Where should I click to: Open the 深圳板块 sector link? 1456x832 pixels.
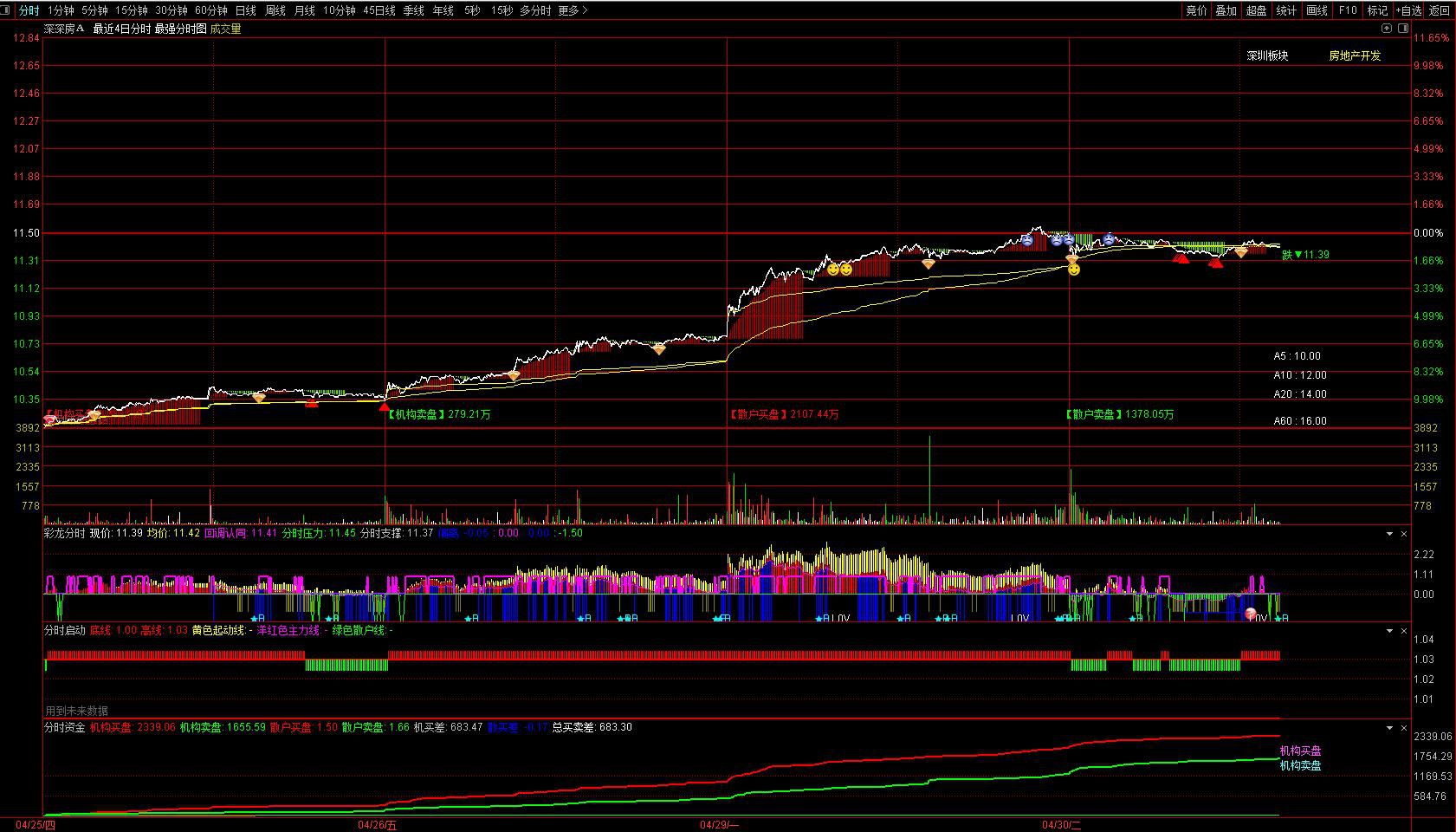[1267, 55]
